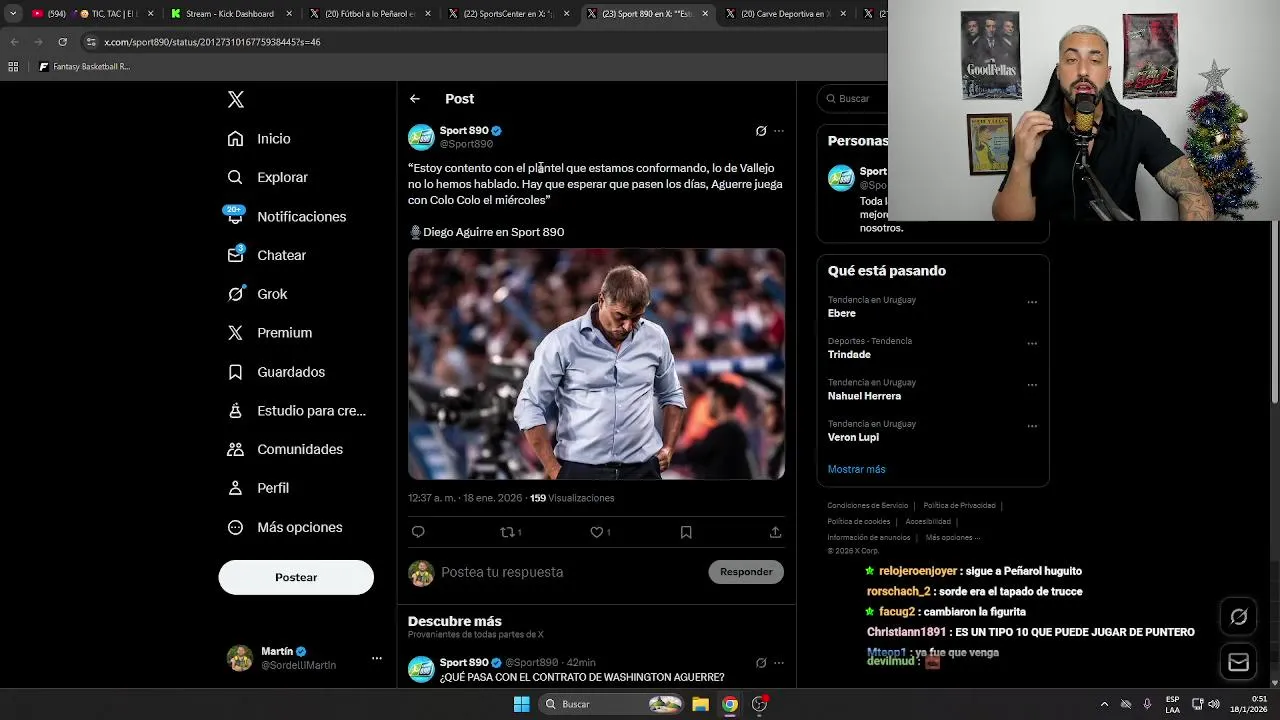Click Mostrar más under trends
1280x720 pixels.
pyautogui.click(x=856, y=469)
